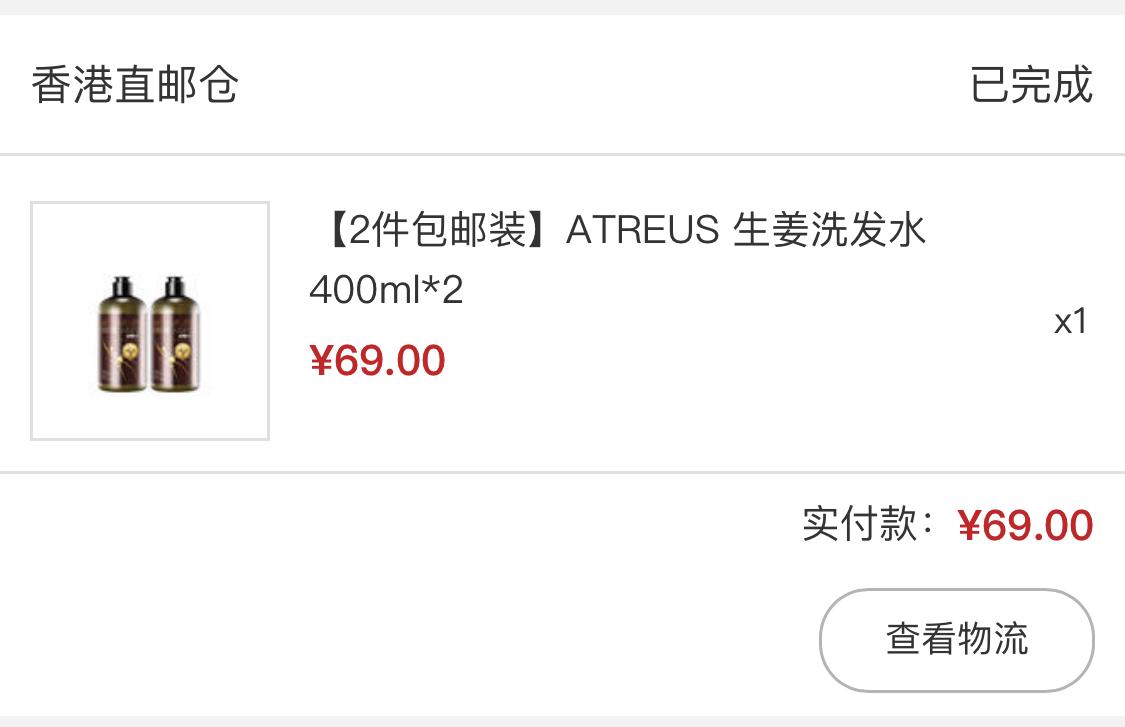Tap the gold emblem on right bottle

coord(183,352)
